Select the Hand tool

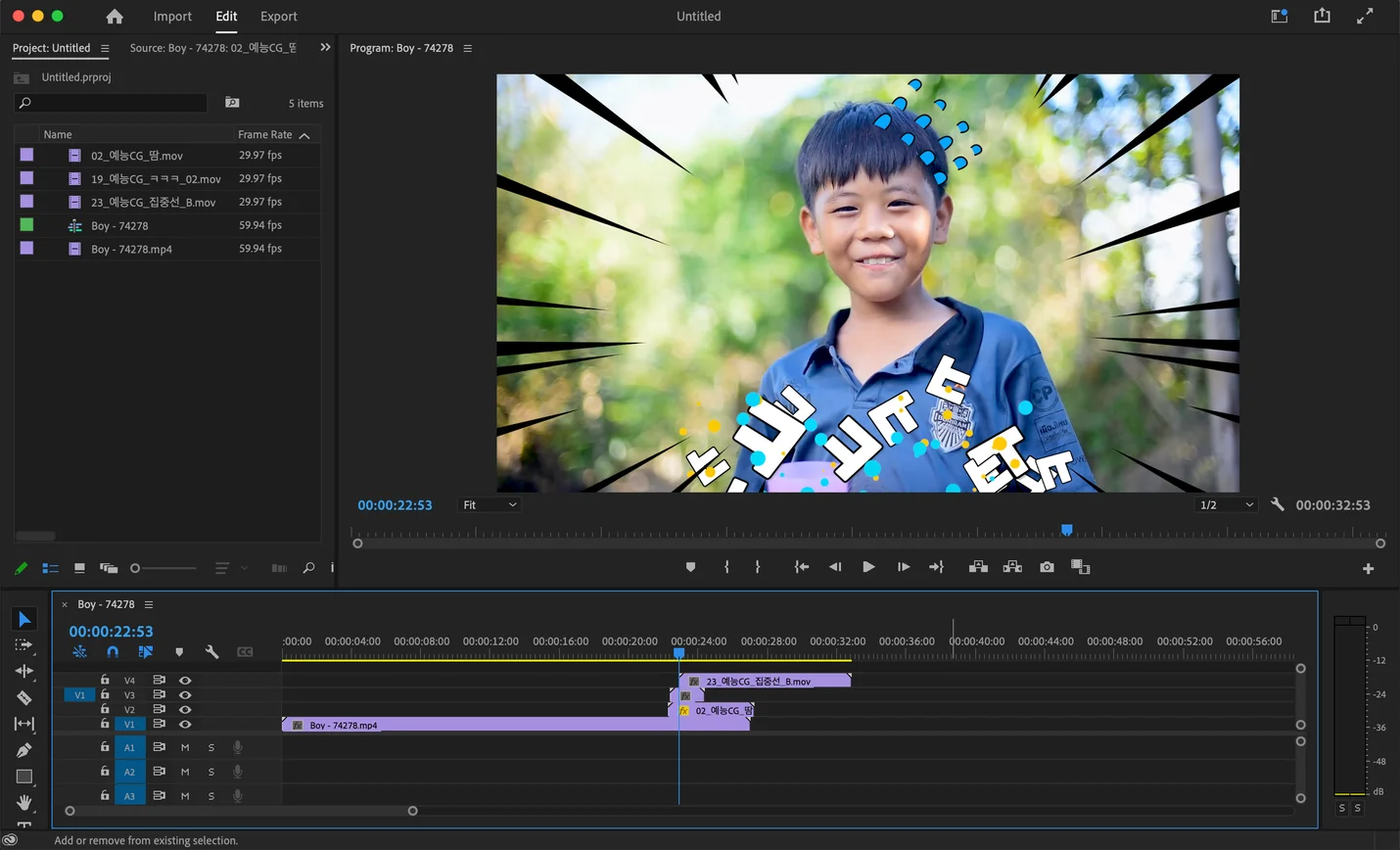pyautogui.click(x=24, y=803)
